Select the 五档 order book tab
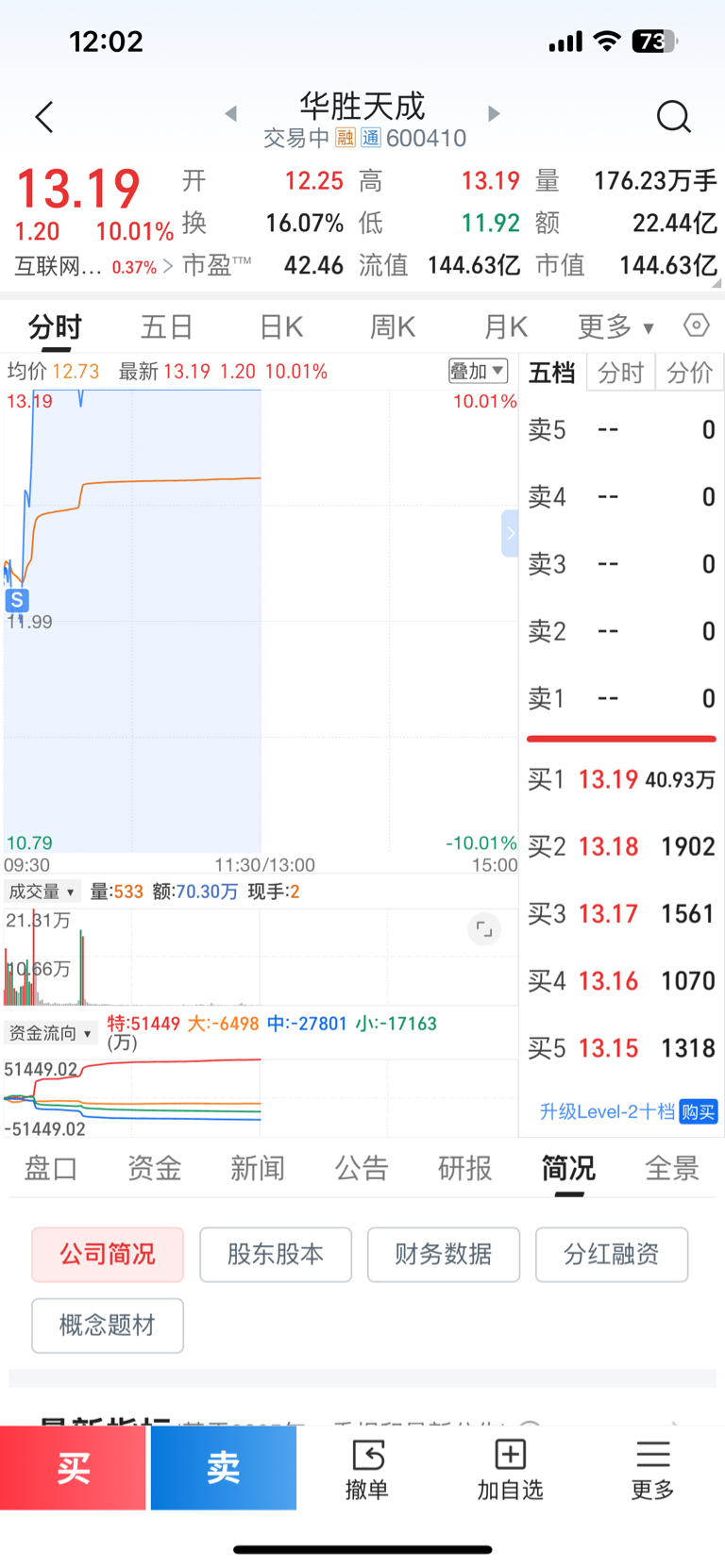725x1568 pixels. 552,373
